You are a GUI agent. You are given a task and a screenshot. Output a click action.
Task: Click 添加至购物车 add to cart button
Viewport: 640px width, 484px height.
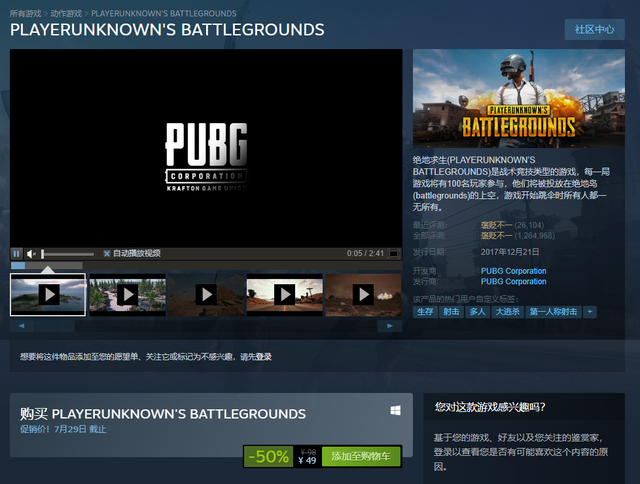coord(361,456)
